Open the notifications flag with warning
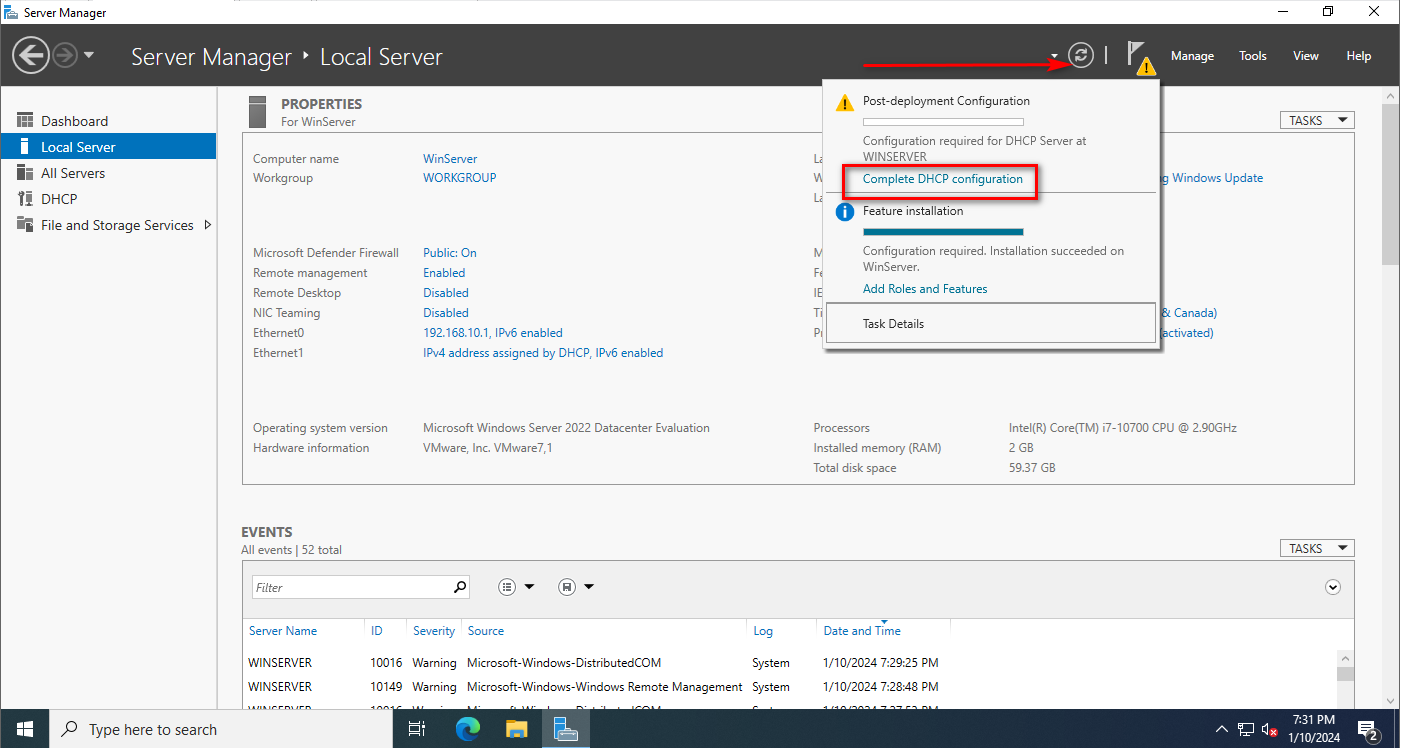Screen dimensions: 1410x748 [1140, 57]
